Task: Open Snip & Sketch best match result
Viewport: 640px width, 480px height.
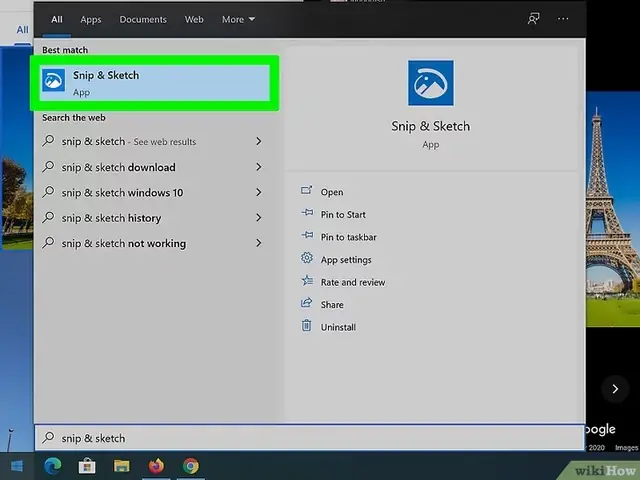Action: [x=155, y=83]
